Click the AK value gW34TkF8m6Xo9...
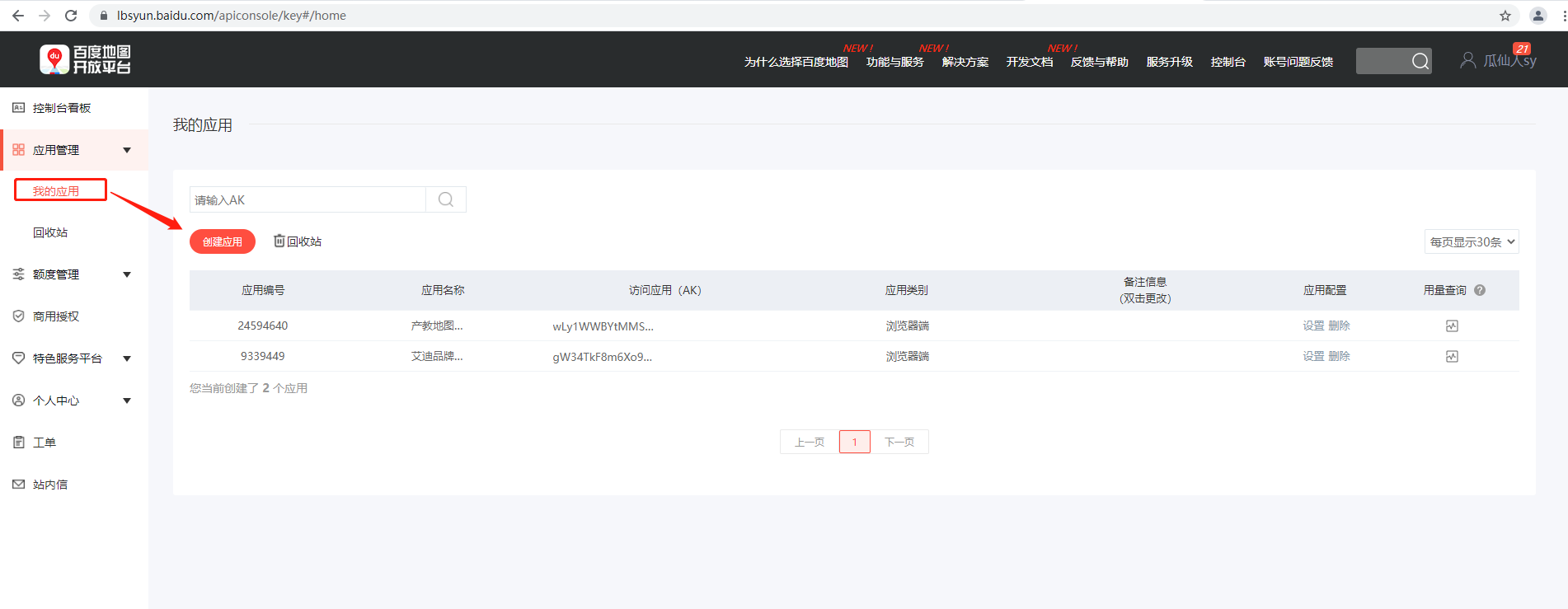This screenshot has width=1568, height=609. pos(602,357)
